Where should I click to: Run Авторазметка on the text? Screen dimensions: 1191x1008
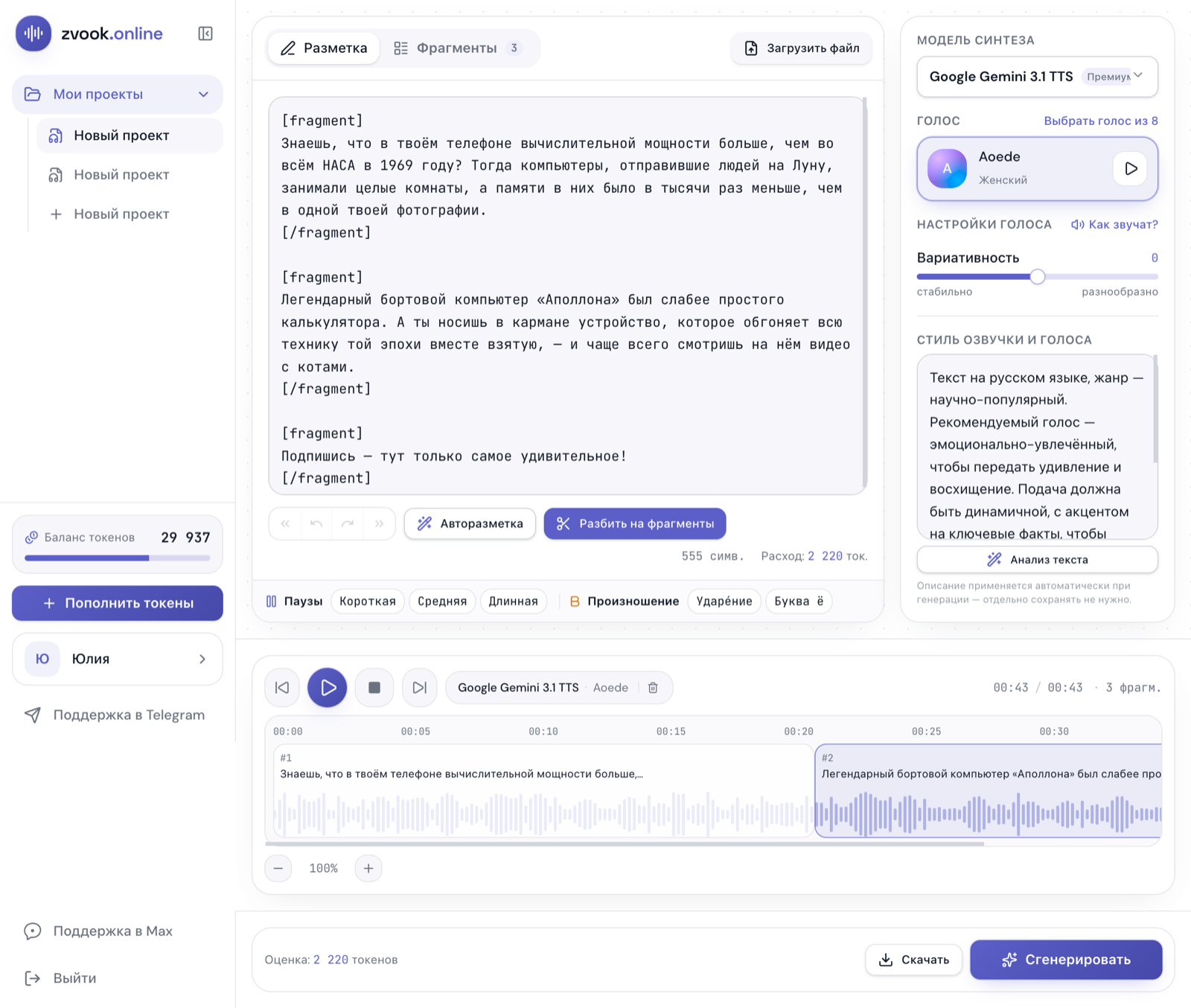[470, 524]
